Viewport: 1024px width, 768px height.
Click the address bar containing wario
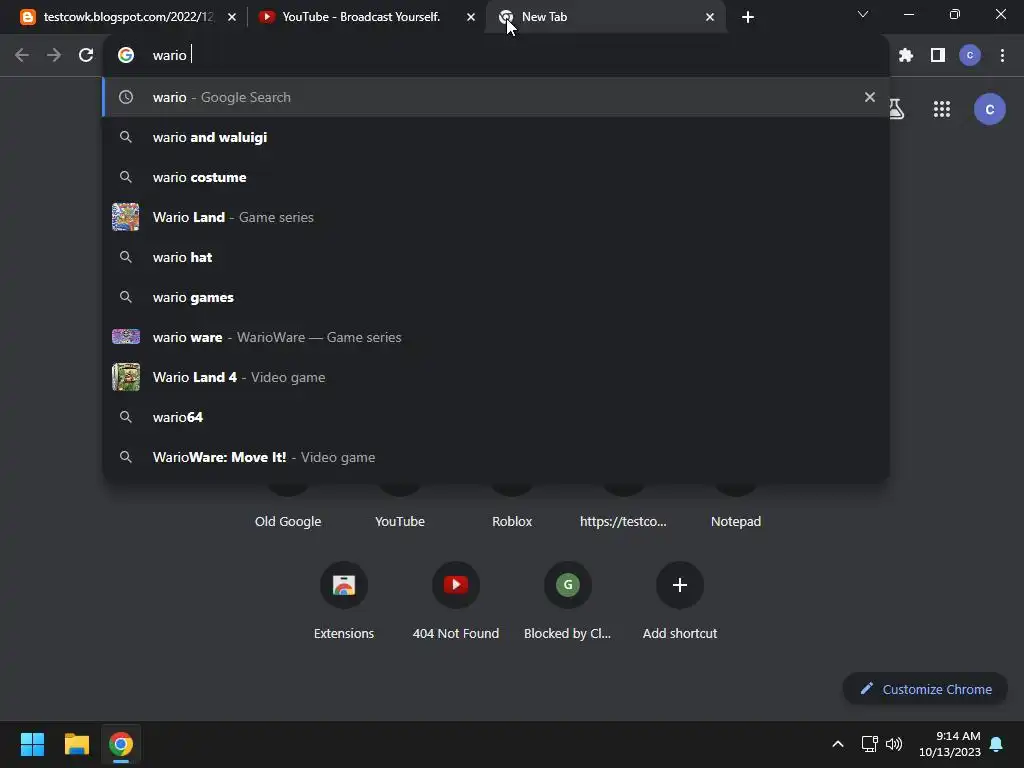[x=496, y=55]
